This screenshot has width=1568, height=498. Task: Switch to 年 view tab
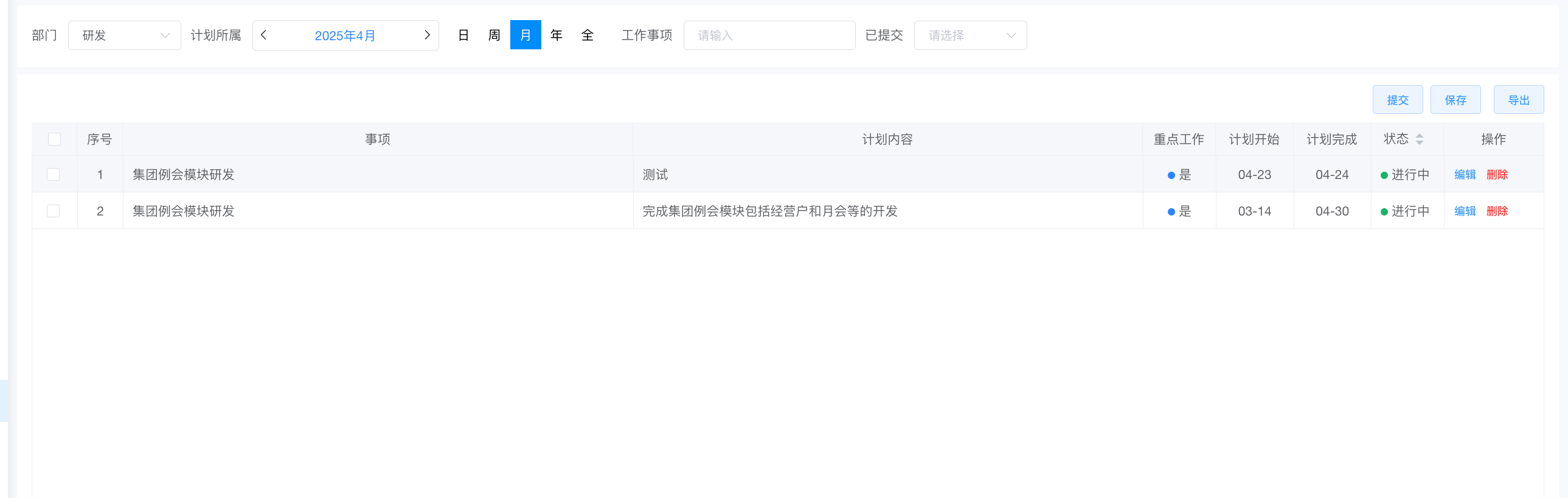click(557, 35)
